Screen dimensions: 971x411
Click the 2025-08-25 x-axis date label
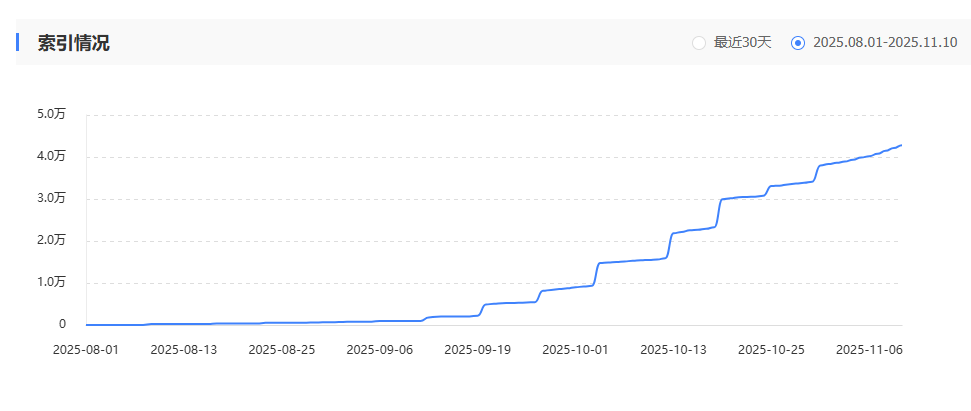tap(282, 350)
